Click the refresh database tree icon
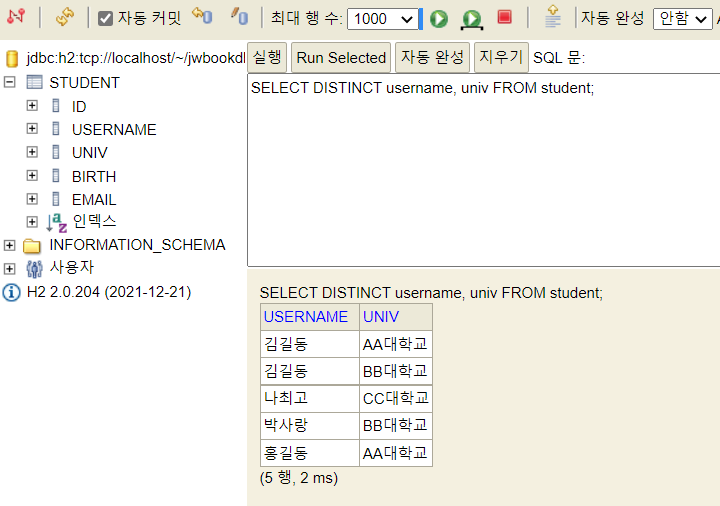This screenshot has width=720, height=506. pyautogui.click(x=65, y=17)
